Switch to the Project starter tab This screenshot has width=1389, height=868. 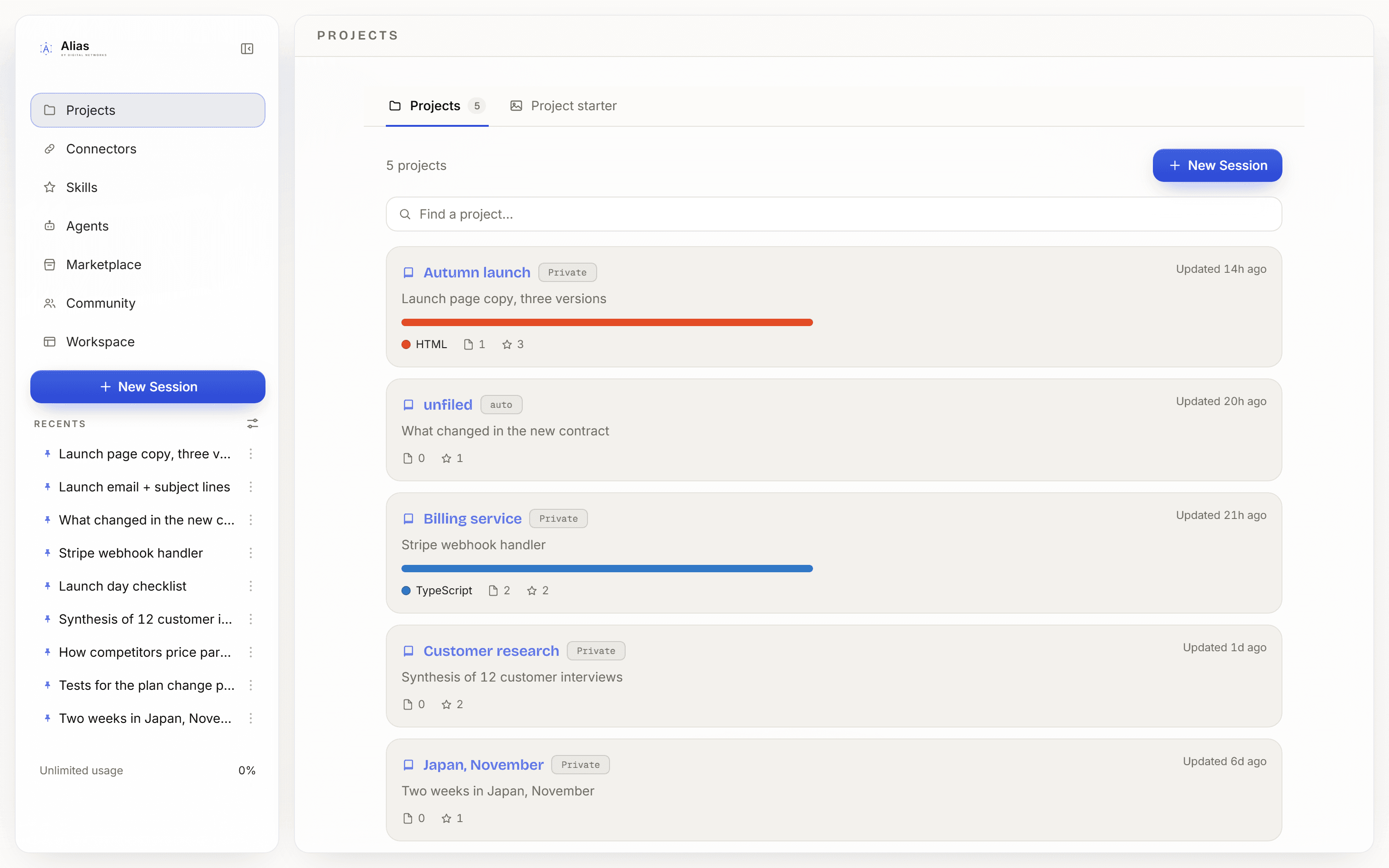point(564,106)
